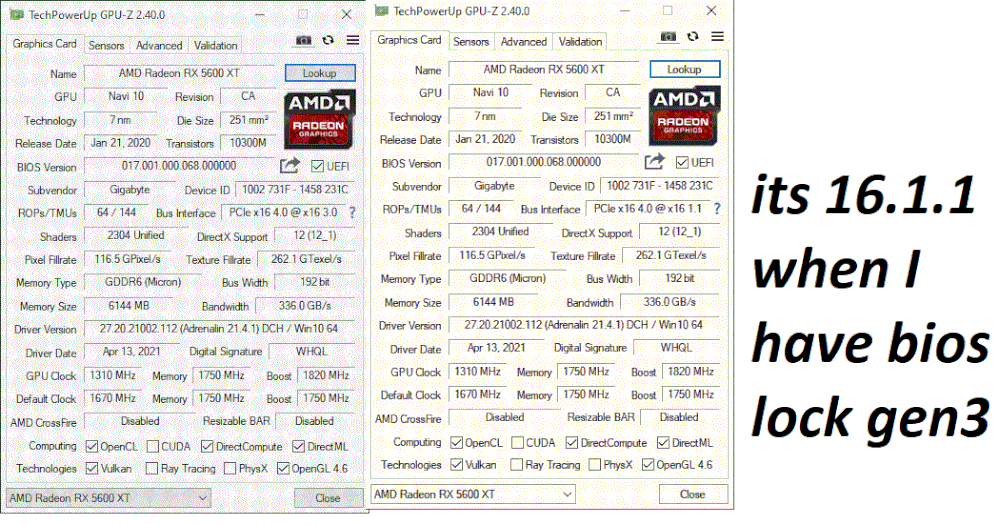Viewport: 999px width, 525px height.
Task: Click screenshot camera icon in right GPU-Z window
Action: (x=668, y=36)
